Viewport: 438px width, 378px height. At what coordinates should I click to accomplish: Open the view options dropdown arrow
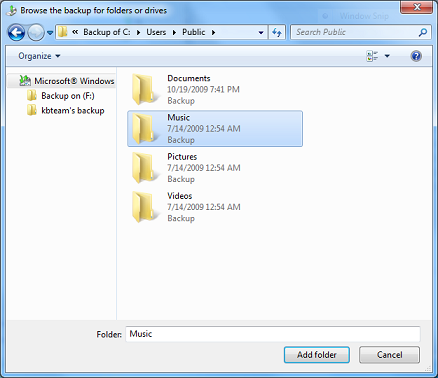coord(387,56)
